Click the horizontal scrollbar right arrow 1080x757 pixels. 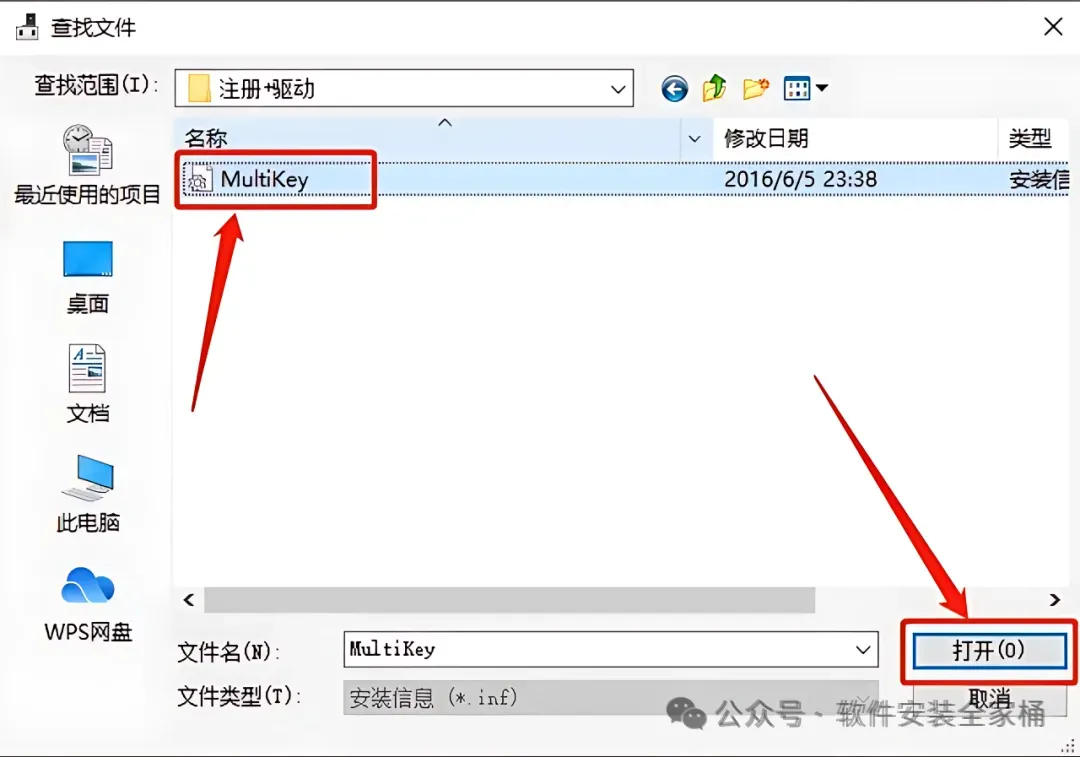pyautogui.click(x=1055, y=600)
